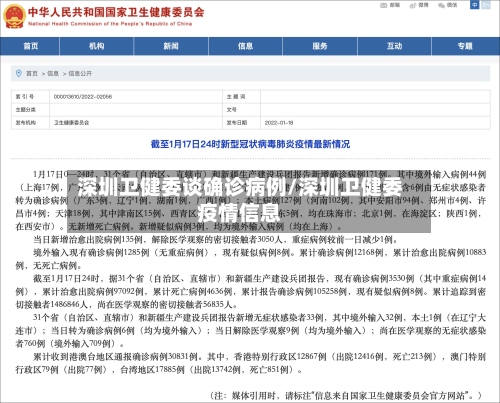Click the 中华人民共和国国家卫生健康委员会 site title
Screen dimensions: 500x403
pyautogui.click(x=116, y=12)
